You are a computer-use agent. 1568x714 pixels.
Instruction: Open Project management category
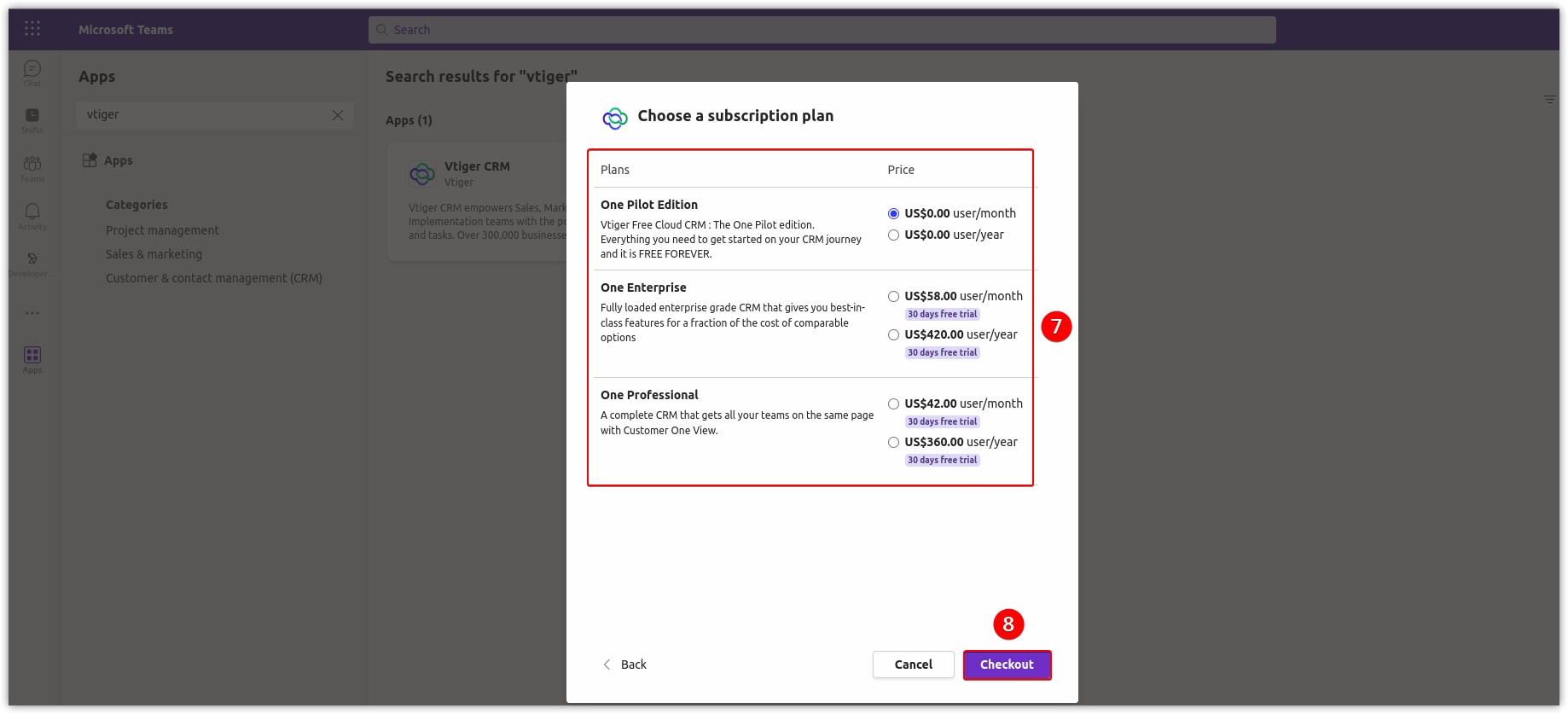tap(162, 230)
